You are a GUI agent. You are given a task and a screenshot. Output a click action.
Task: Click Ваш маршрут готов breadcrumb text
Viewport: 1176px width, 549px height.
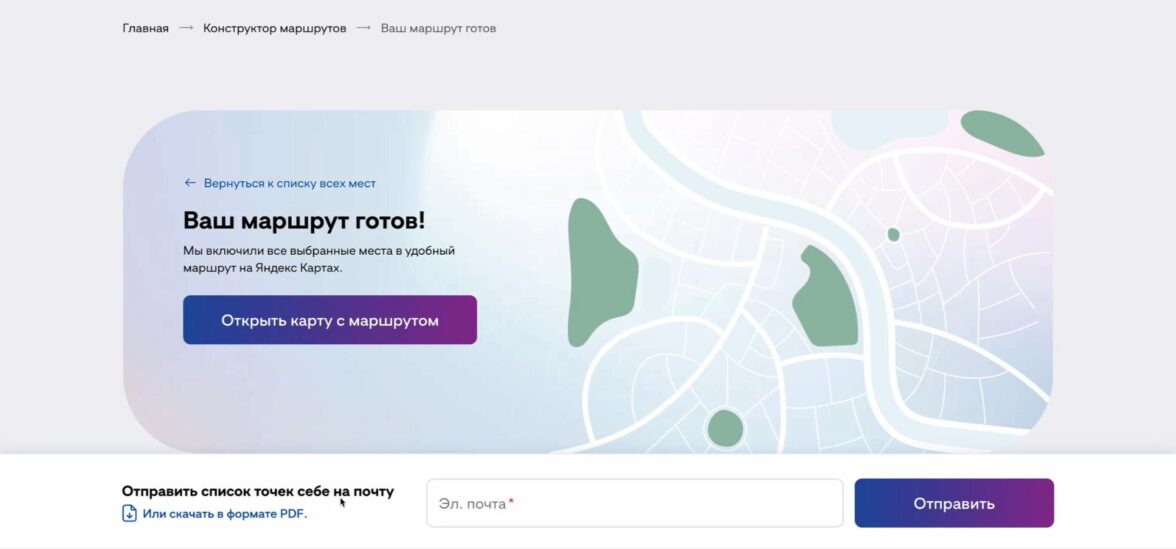click(x=438, y=28)
